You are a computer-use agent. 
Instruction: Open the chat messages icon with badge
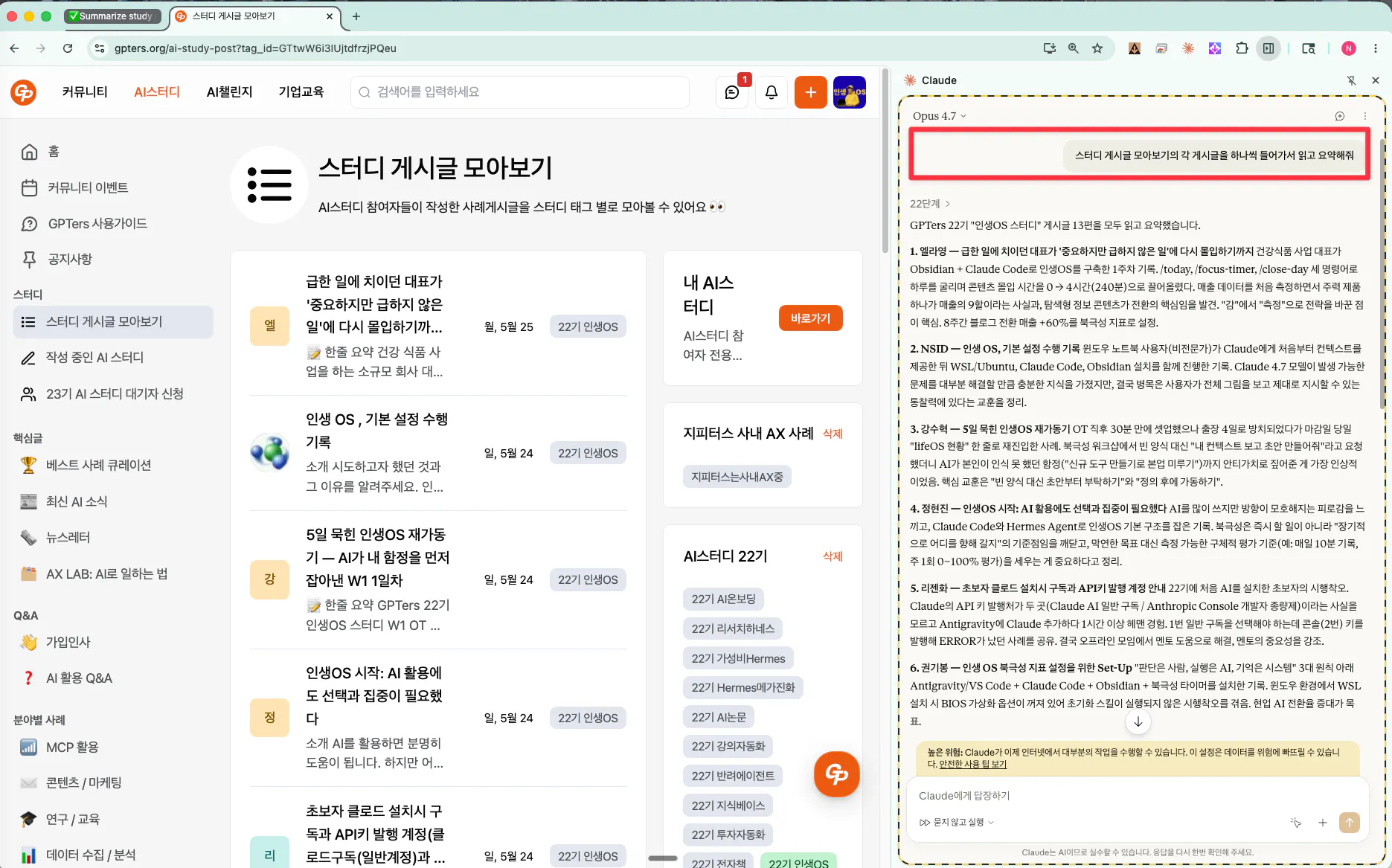732,92
